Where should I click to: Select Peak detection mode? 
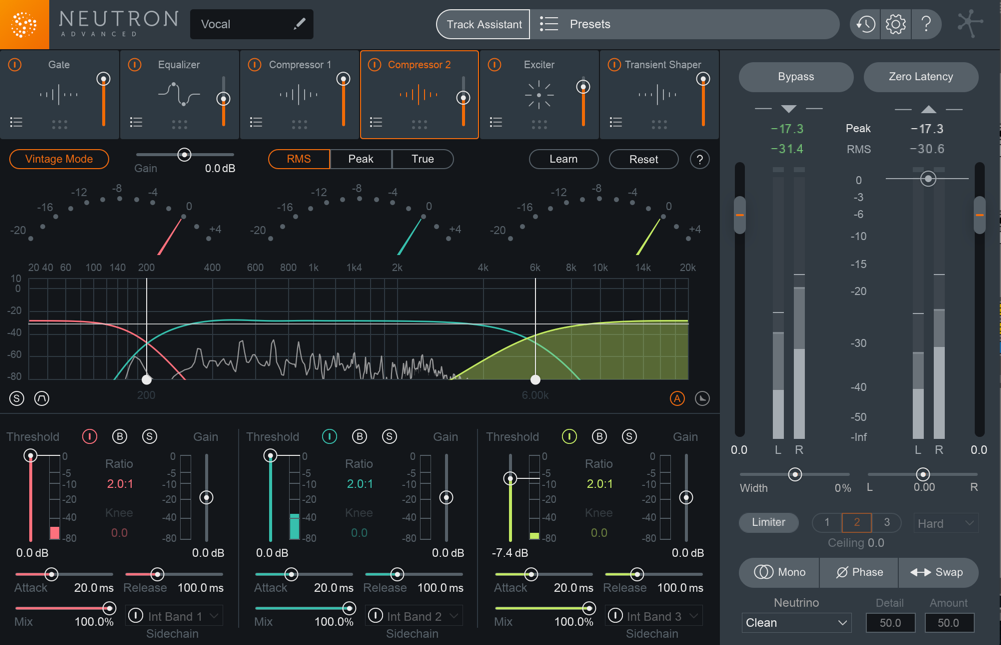[x=361, y=159]
